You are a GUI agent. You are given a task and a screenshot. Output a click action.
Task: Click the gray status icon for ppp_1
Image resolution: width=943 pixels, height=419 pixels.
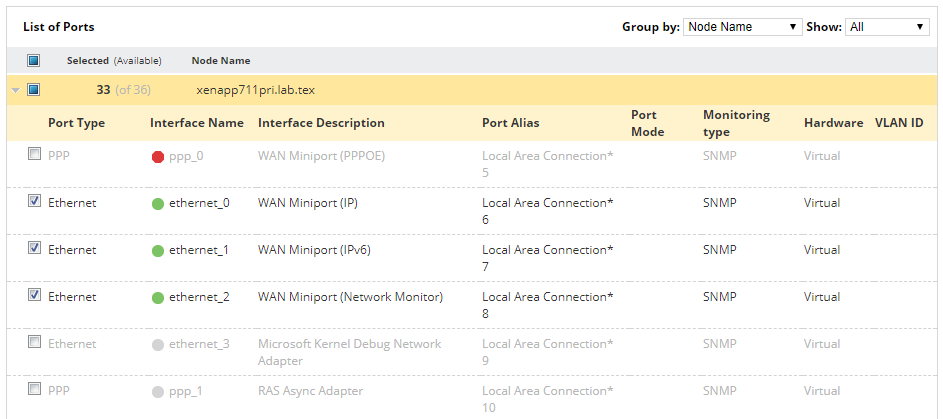tap(158, 392)
